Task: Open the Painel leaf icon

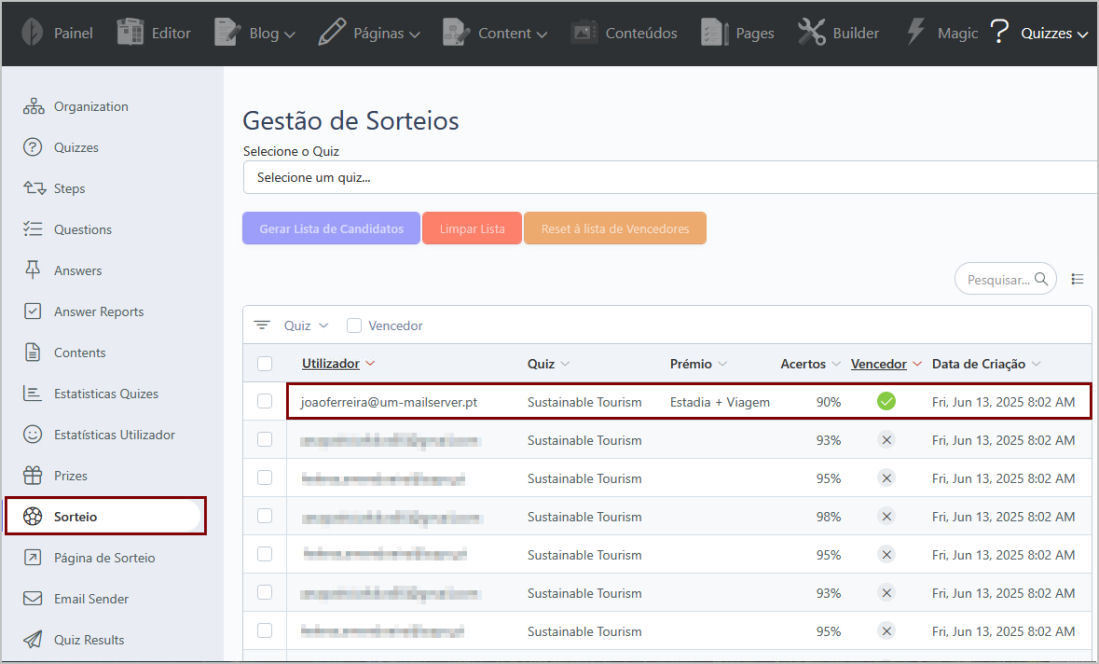Action: pos(32,32)
